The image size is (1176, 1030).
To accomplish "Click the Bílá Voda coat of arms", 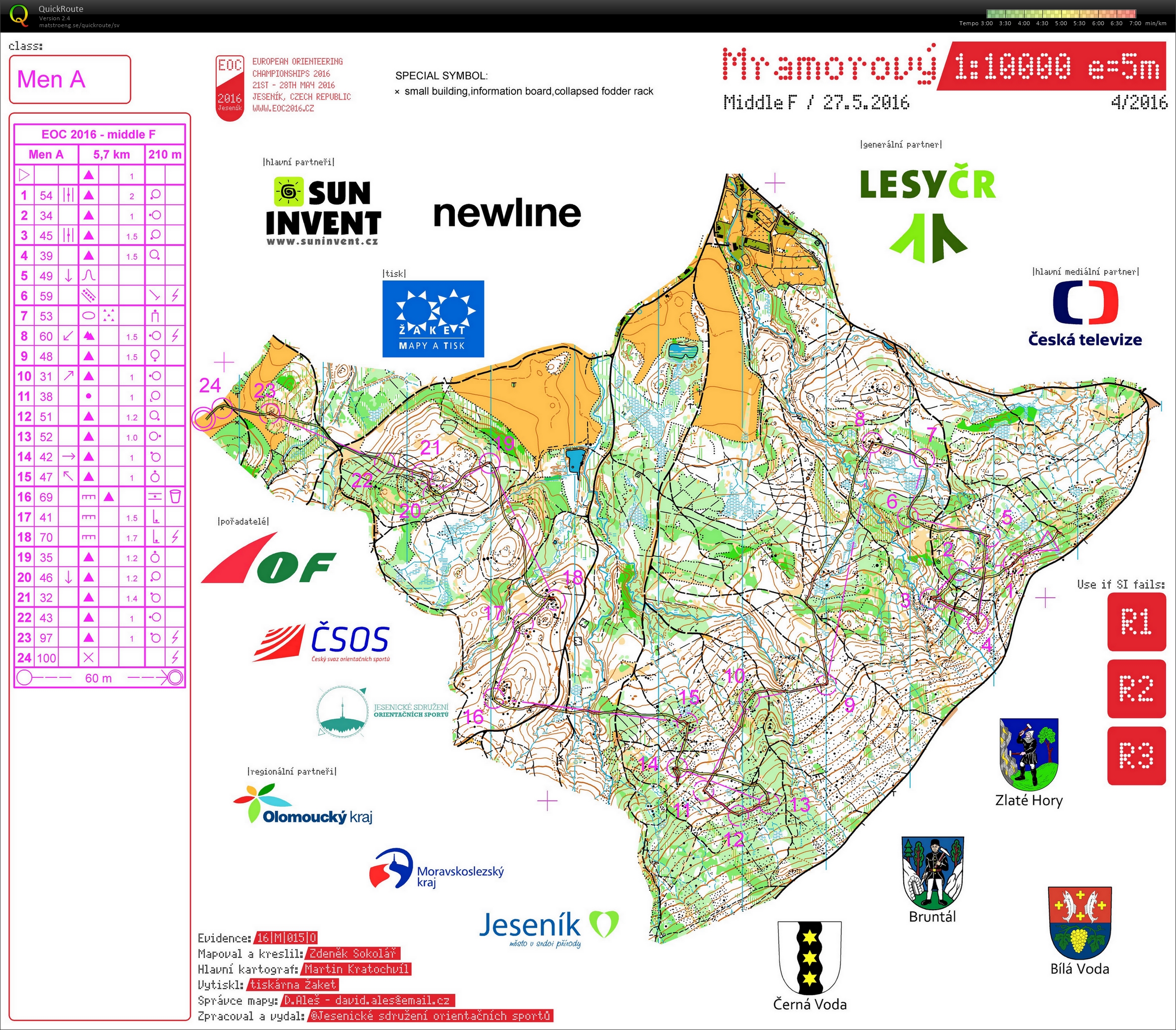I will tap(1080, 923).
